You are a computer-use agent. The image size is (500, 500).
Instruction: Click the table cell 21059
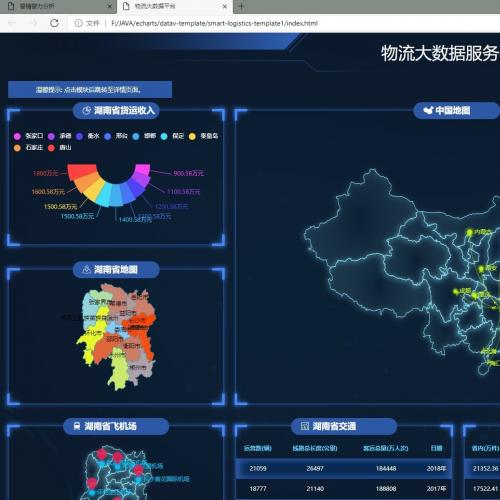pos(258,468)
